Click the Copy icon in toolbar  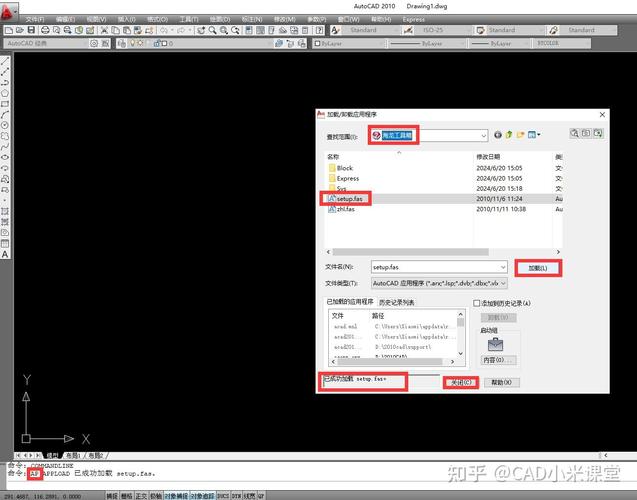click(x=115, y=30)
